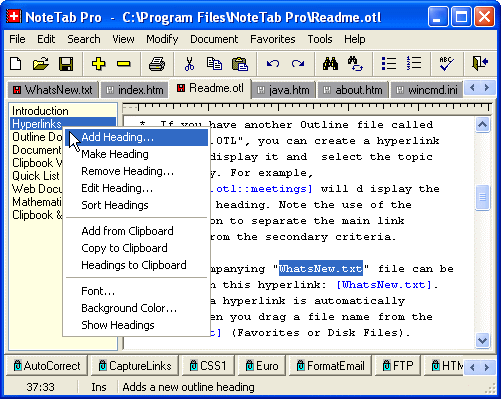Viewport: 501px width, 399px height.
Task: Open Find using the binoculars icon
Action: [x=330, y=63]
